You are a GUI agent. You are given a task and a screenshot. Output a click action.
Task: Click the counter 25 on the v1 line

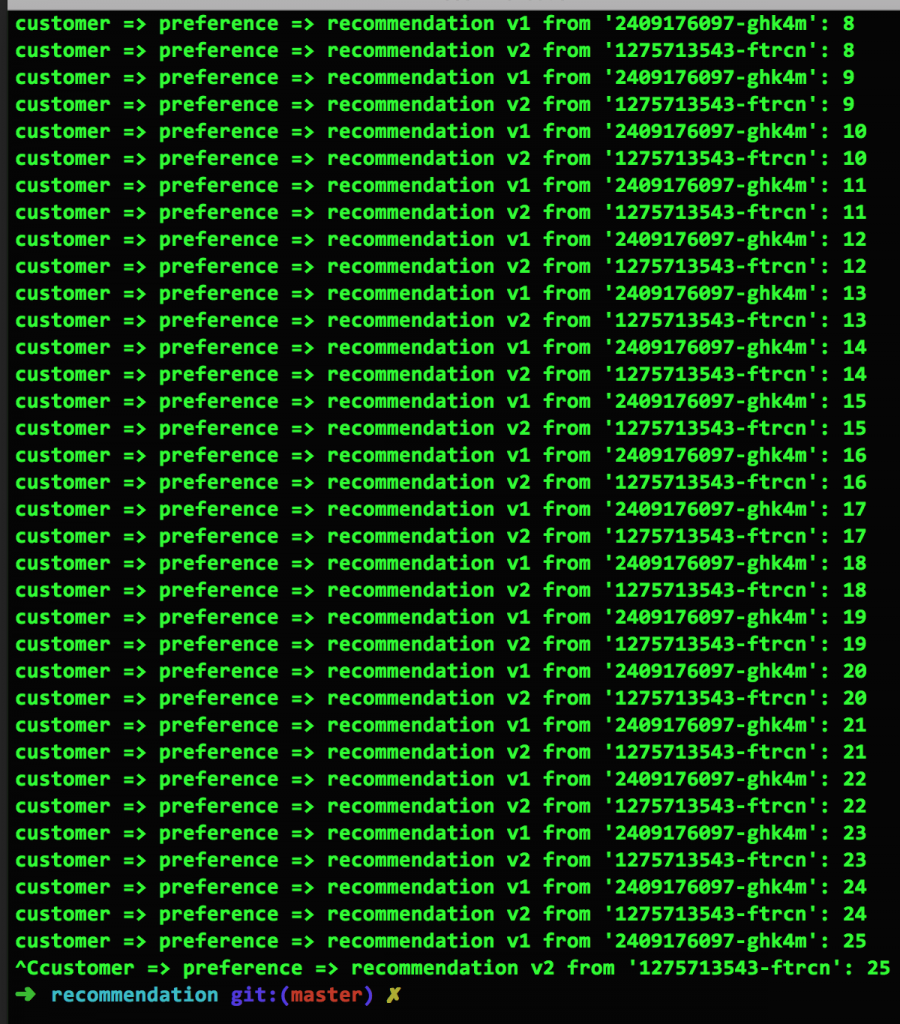(x=854, y=941)
